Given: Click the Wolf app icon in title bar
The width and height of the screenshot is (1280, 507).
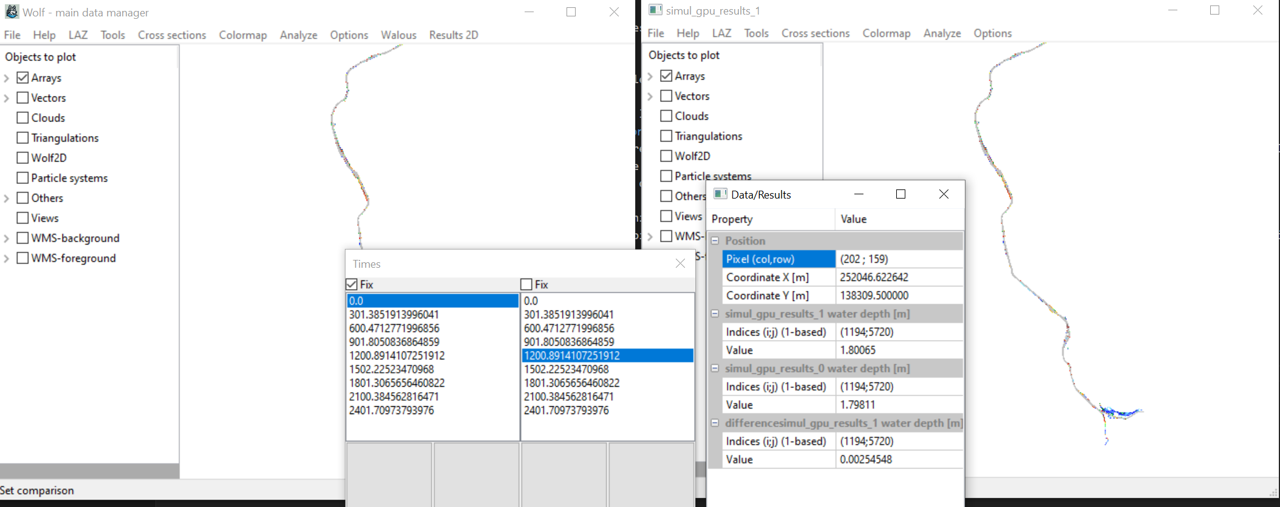Looking at the screenshot, I should click(12, 12).
